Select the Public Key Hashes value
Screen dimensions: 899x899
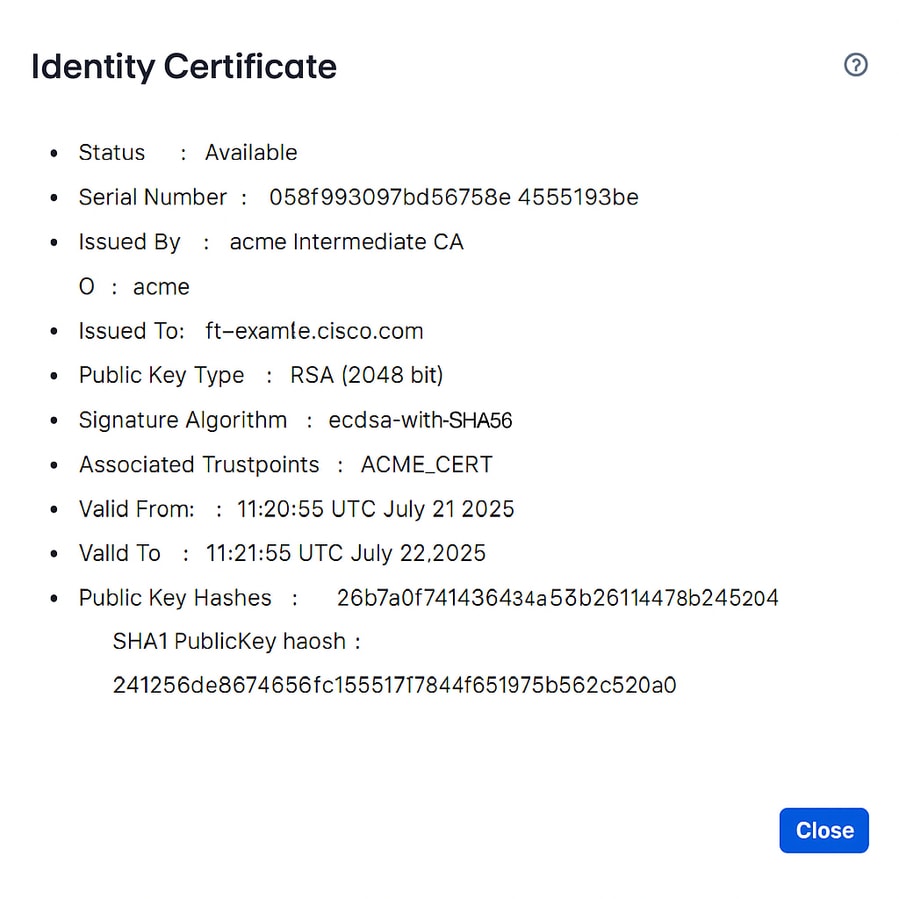pos(557,597)
